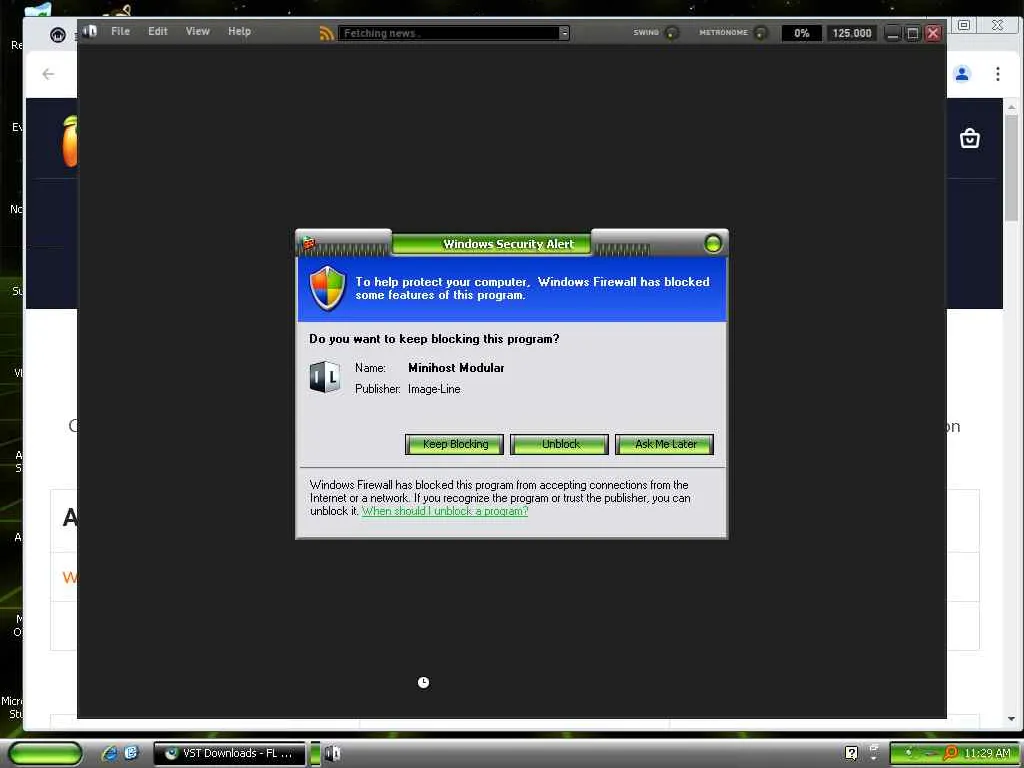This screenshot has height=768, width=1024.
Task: Click the browser page vertical scrollbar thumb
Action: coord(1011,168)
